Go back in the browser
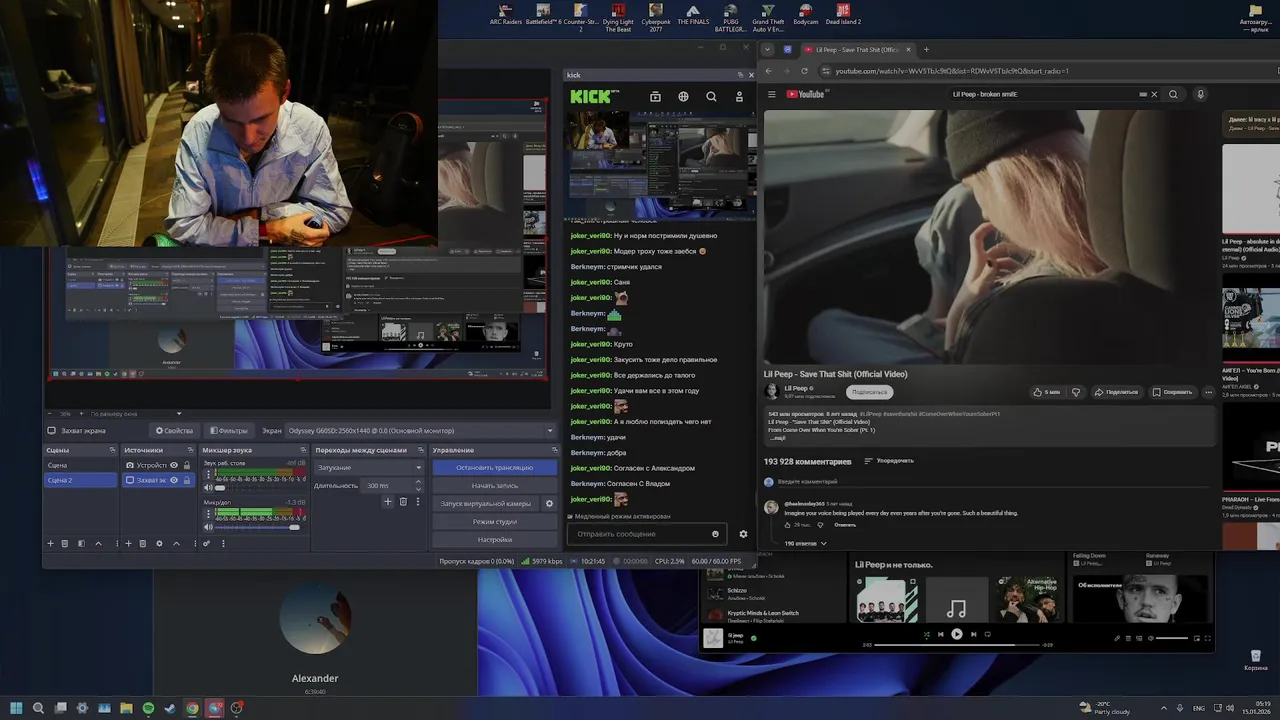 (x=768, y=71)
